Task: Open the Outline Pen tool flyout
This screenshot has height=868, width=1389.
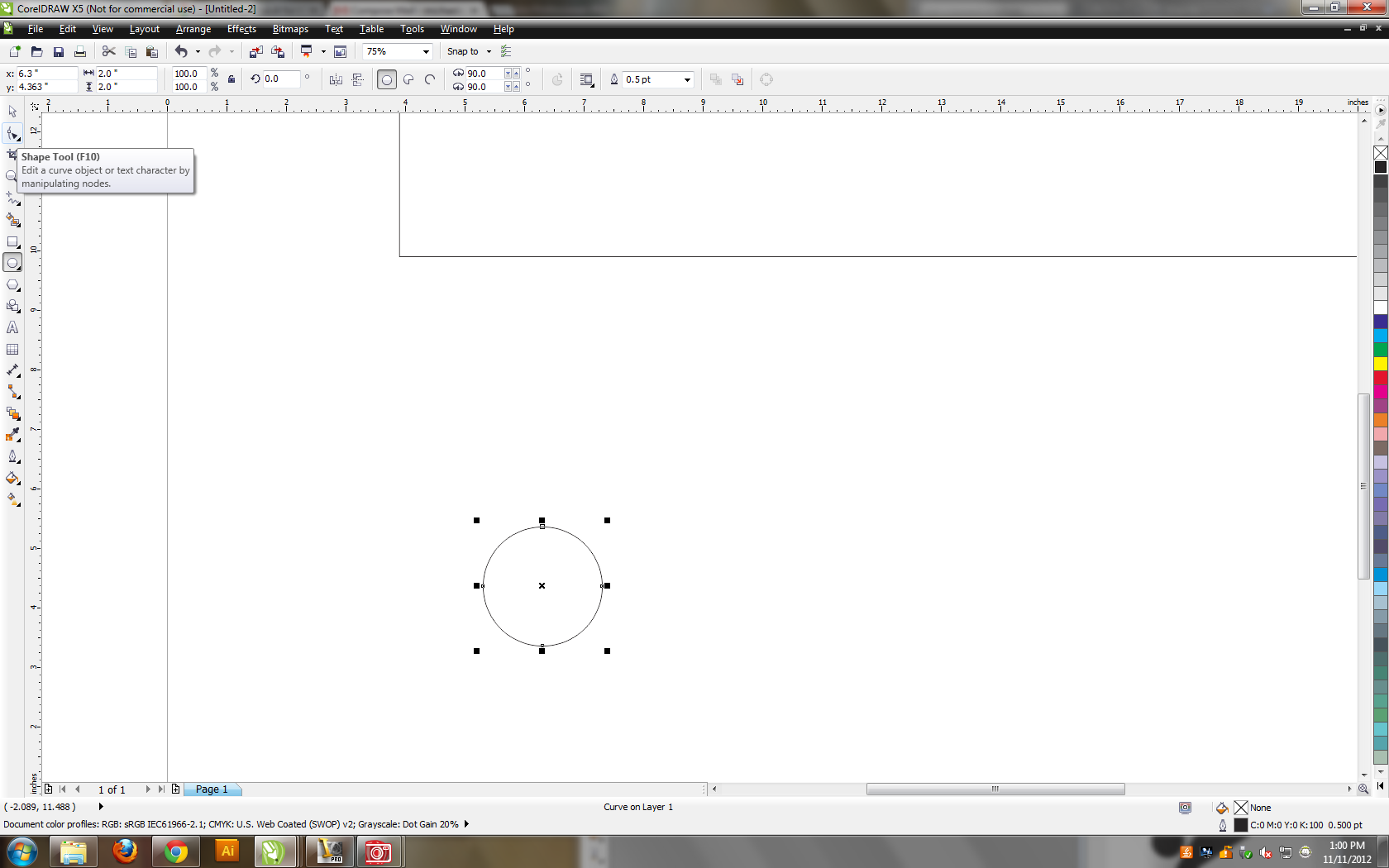Action: (x=12, y=456)
